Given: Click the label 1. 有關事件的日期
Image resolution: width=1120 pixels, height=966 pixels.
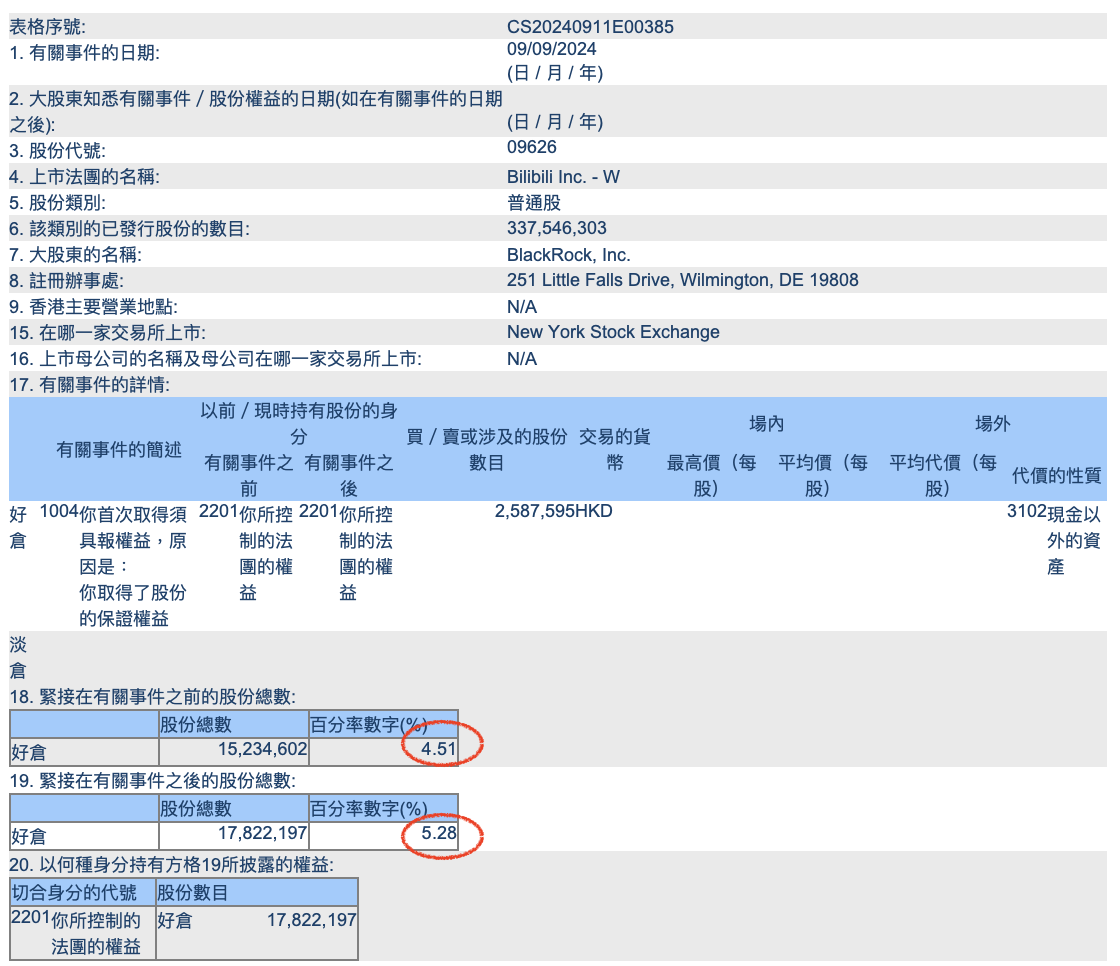Looking at the screenshot, I should pos(84,53).
